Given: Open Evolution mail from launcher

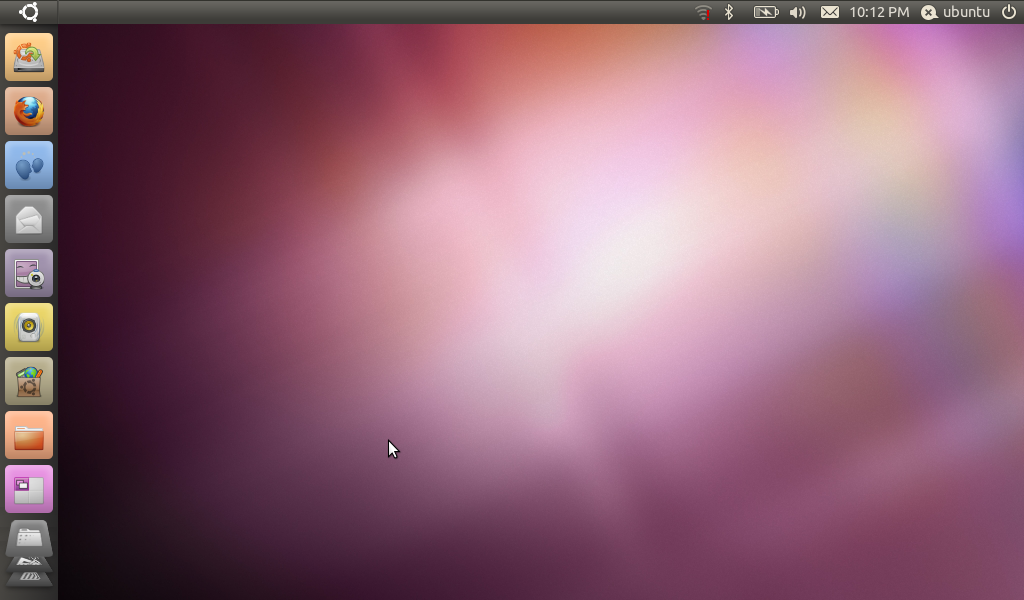Looking at the screenshot, I should pos(29,219).
